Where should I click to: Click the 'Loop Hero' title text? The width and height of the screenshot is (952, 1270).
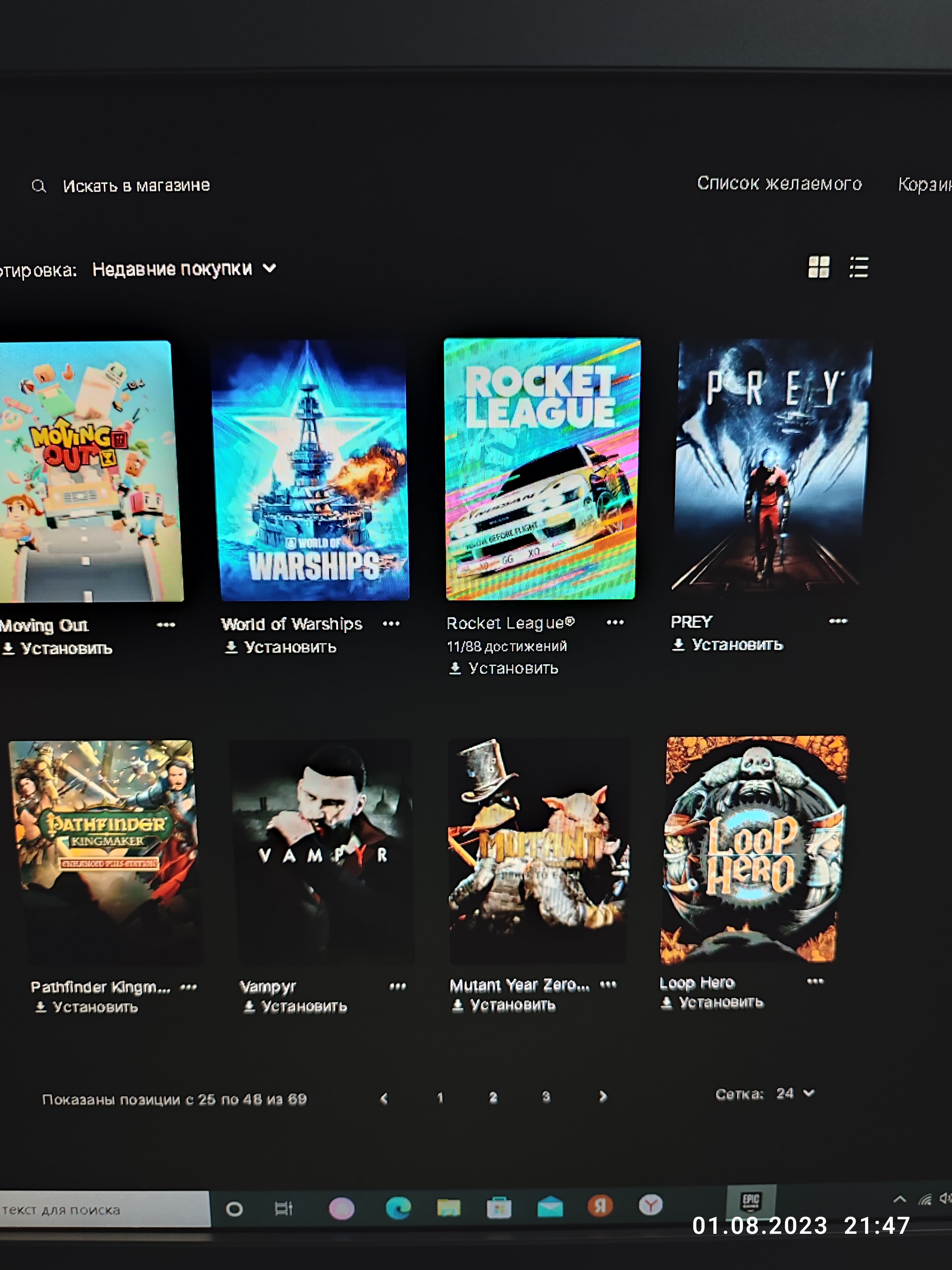point(697,983)
